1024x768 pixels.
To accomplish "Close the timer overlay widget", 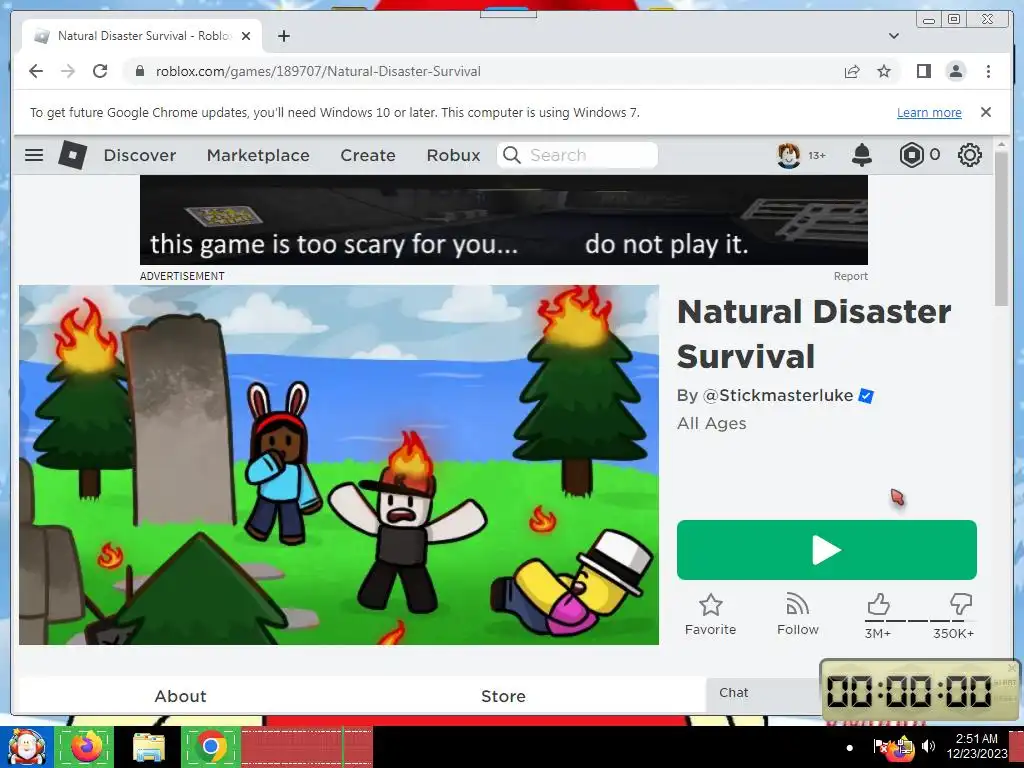I will coord(1012,667).
